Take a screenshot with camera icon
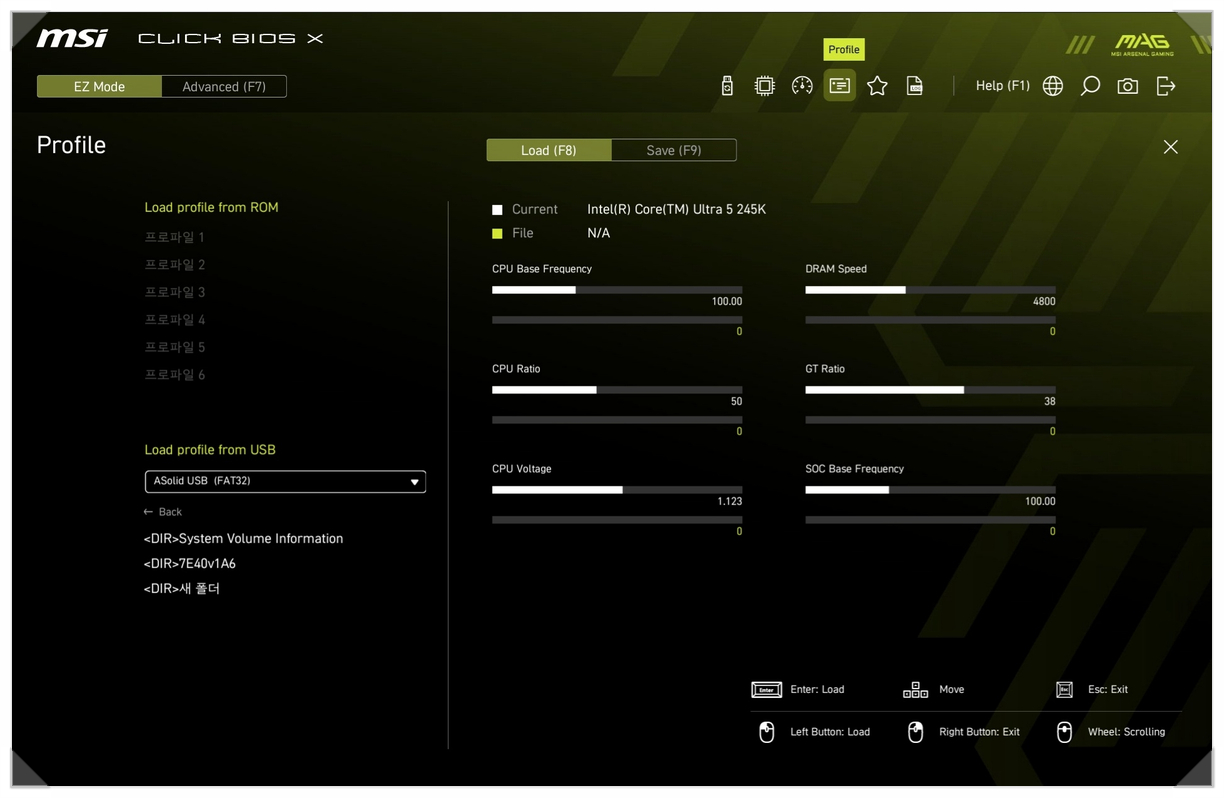Viewport: 1224px width, 798px height. pyautogui.click(x=1128, y=86)
